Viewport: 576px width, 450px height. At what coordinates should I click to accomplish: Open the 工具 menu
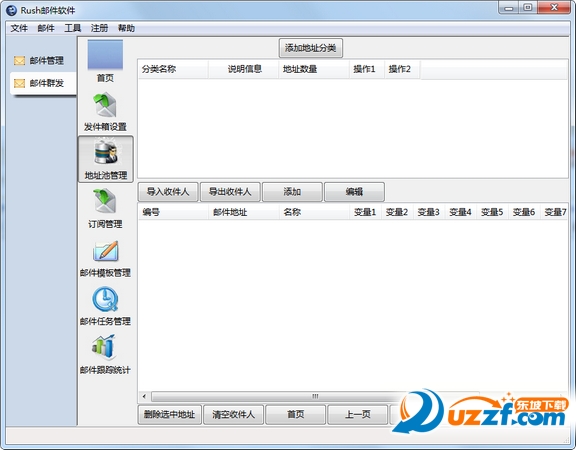pos(72,28)
